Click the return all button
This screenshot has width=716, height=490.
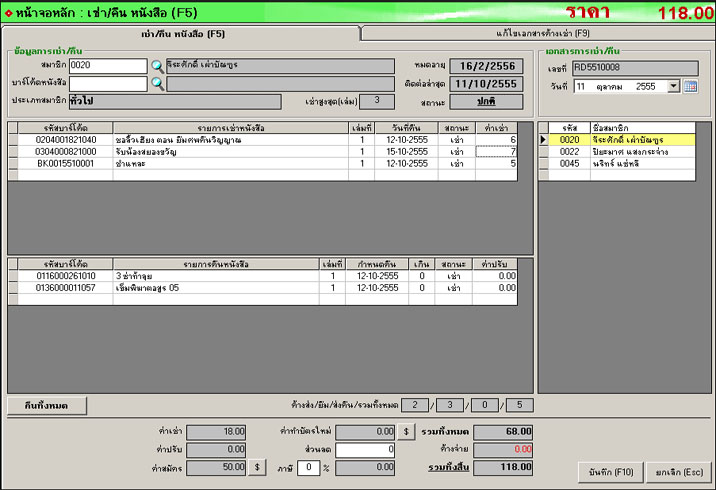[47, 406]
